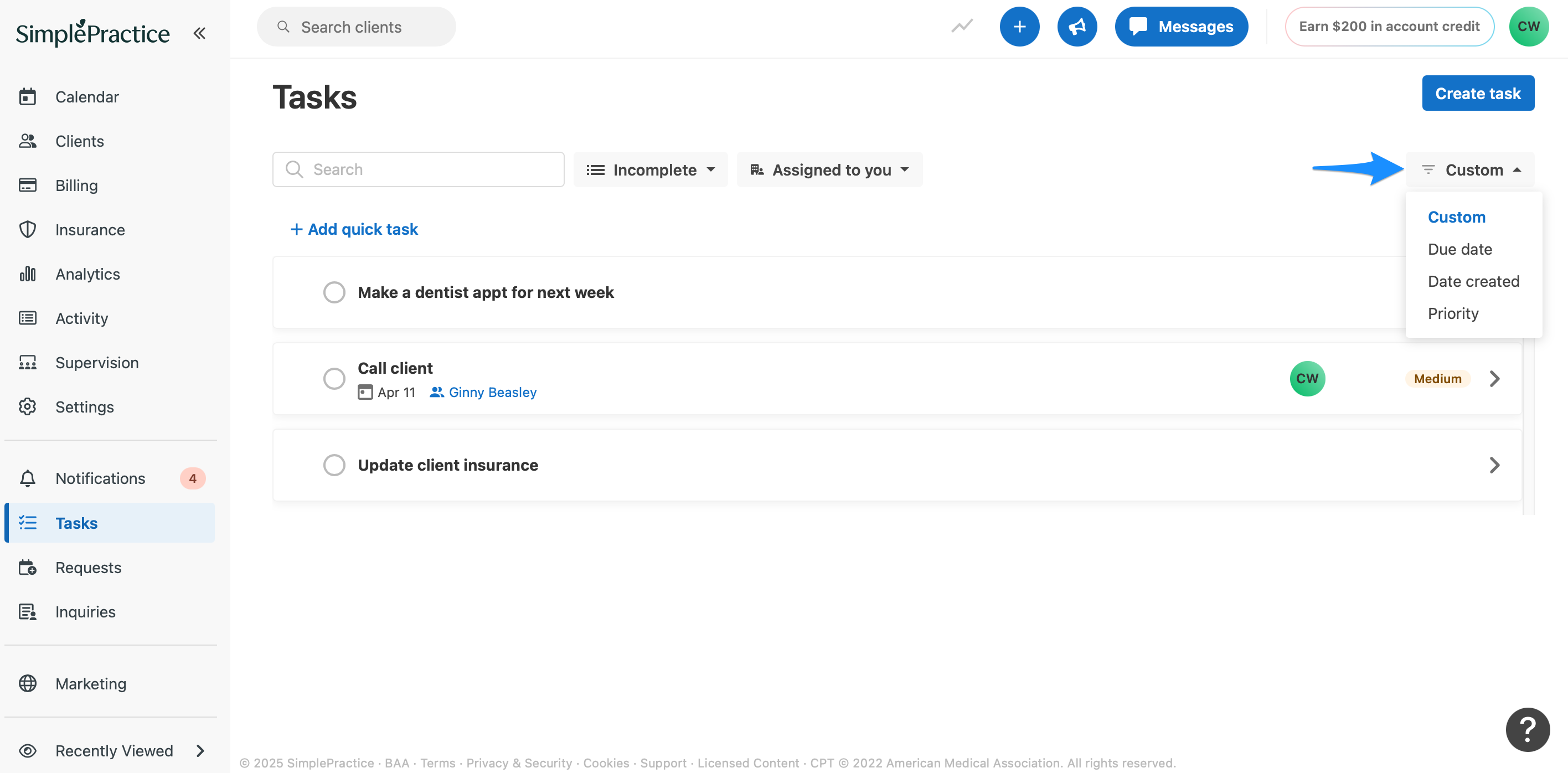The height and width of the screenshot is (773, 1568).
Task: Open the help question mark bubble
Action: pyautogui.click(x=1528, y=730)
